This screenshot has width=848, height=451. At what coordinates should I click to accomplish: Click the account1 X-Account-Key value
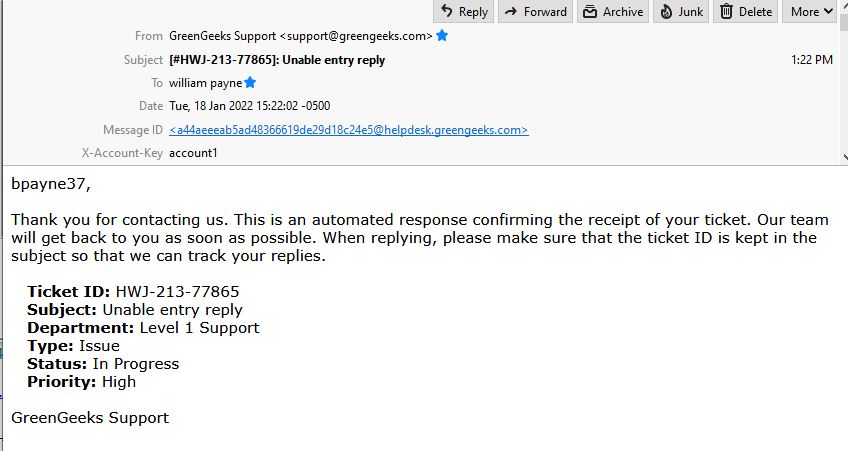click(193, 153)
